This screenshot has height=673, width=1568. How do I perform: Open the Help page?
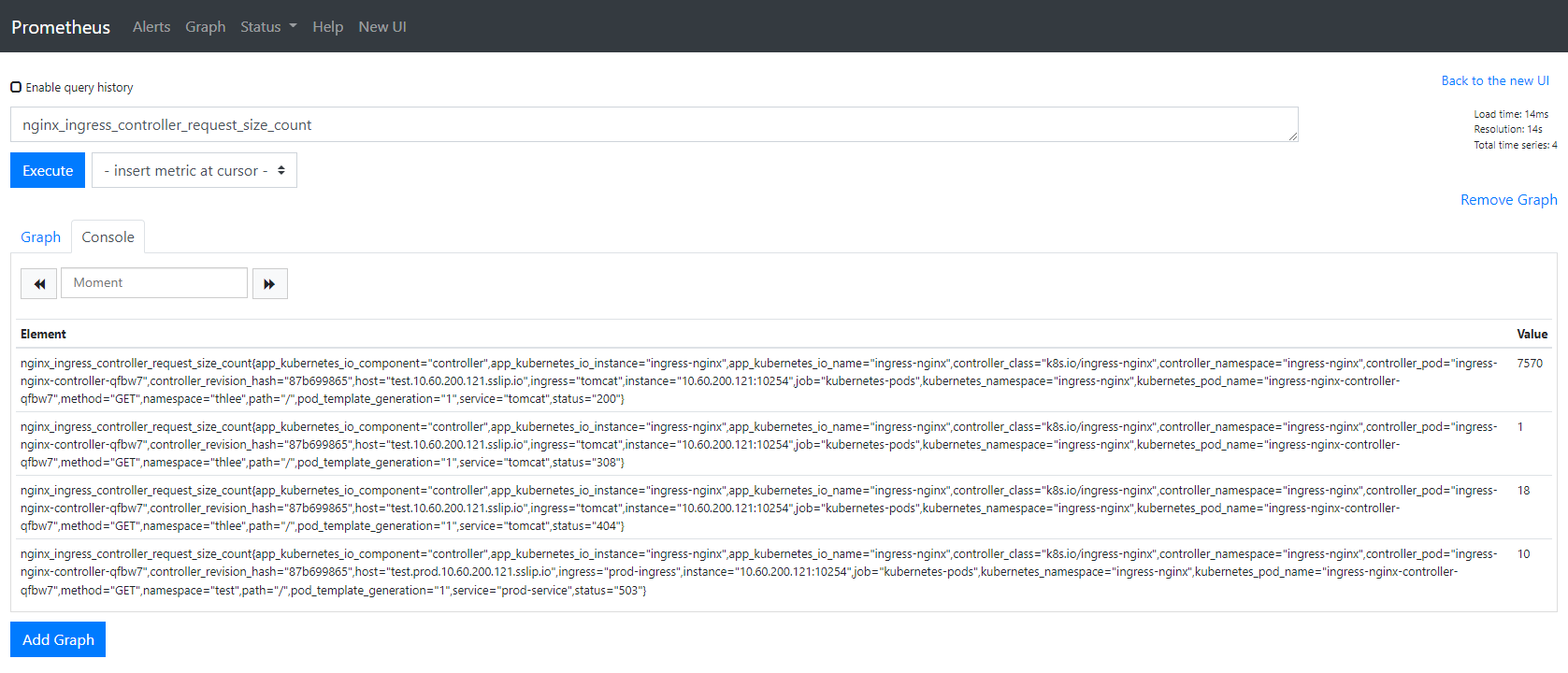click(x=327, y=27)
